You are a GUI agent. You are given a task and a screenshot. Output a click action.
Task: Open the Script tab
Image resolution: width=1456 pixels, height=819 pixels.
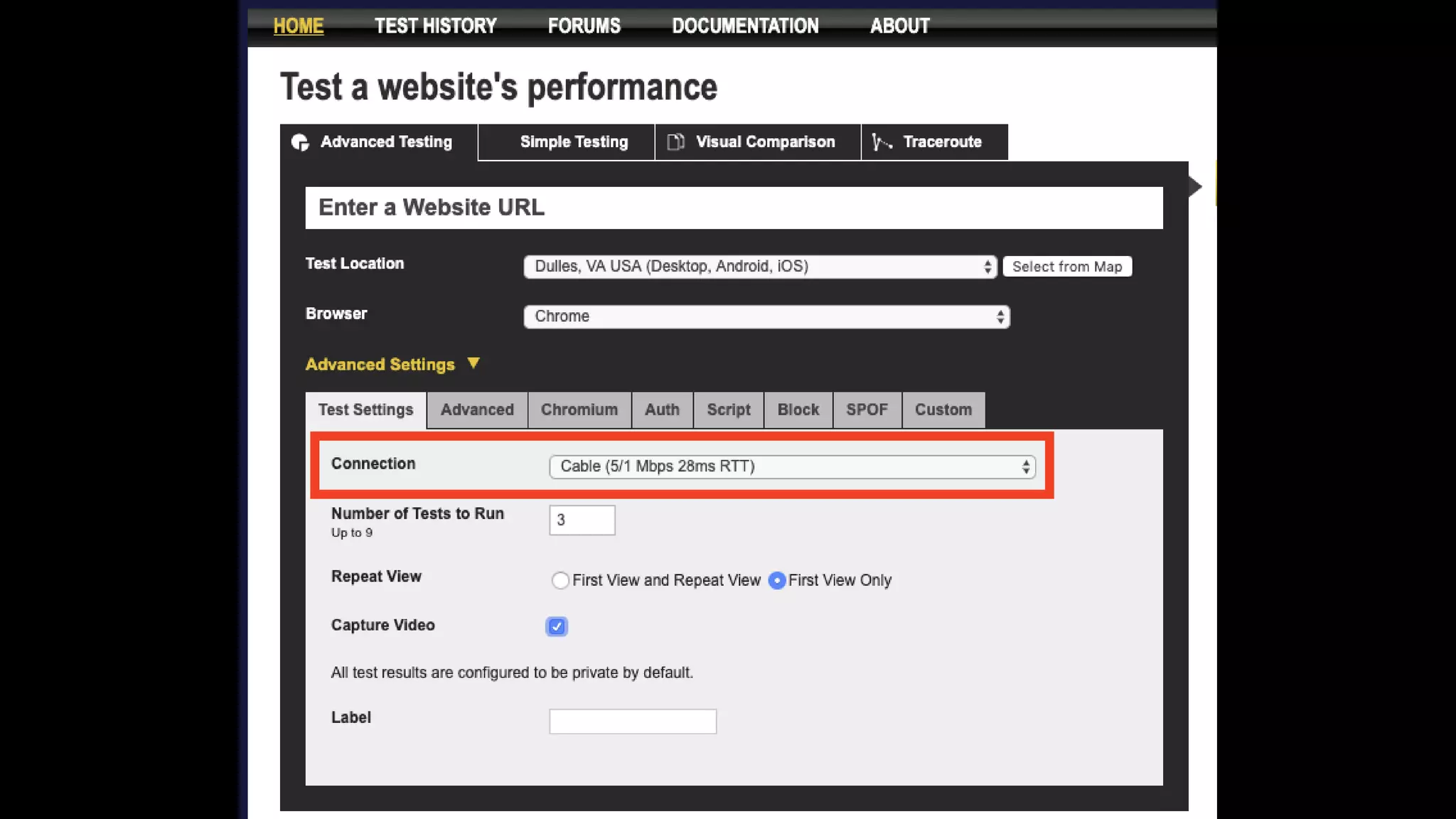[728, 410]
